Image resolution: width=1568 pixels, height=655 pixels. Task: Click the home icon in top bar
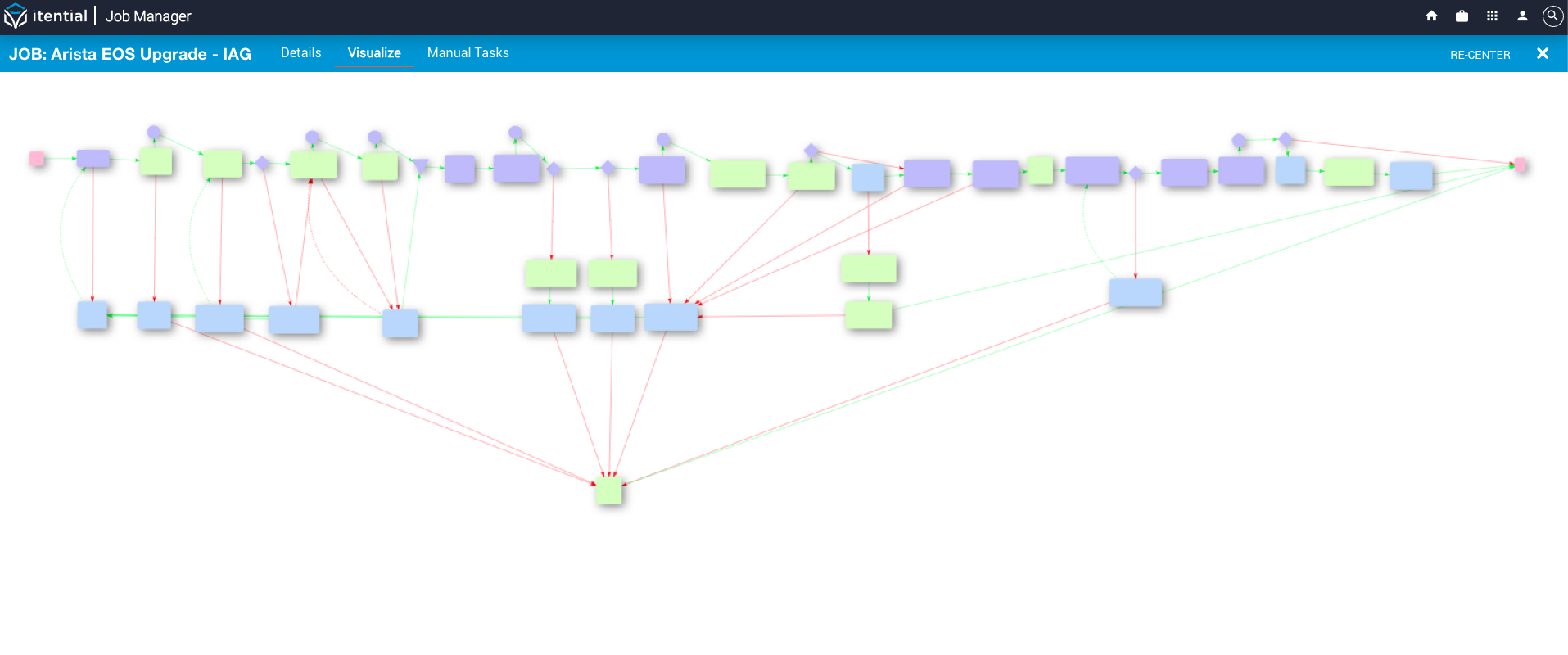click(1431, 16)
